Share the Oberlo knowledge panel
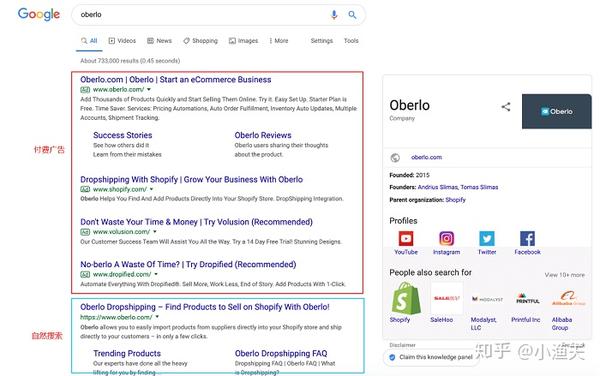 (x=506, y=107)
